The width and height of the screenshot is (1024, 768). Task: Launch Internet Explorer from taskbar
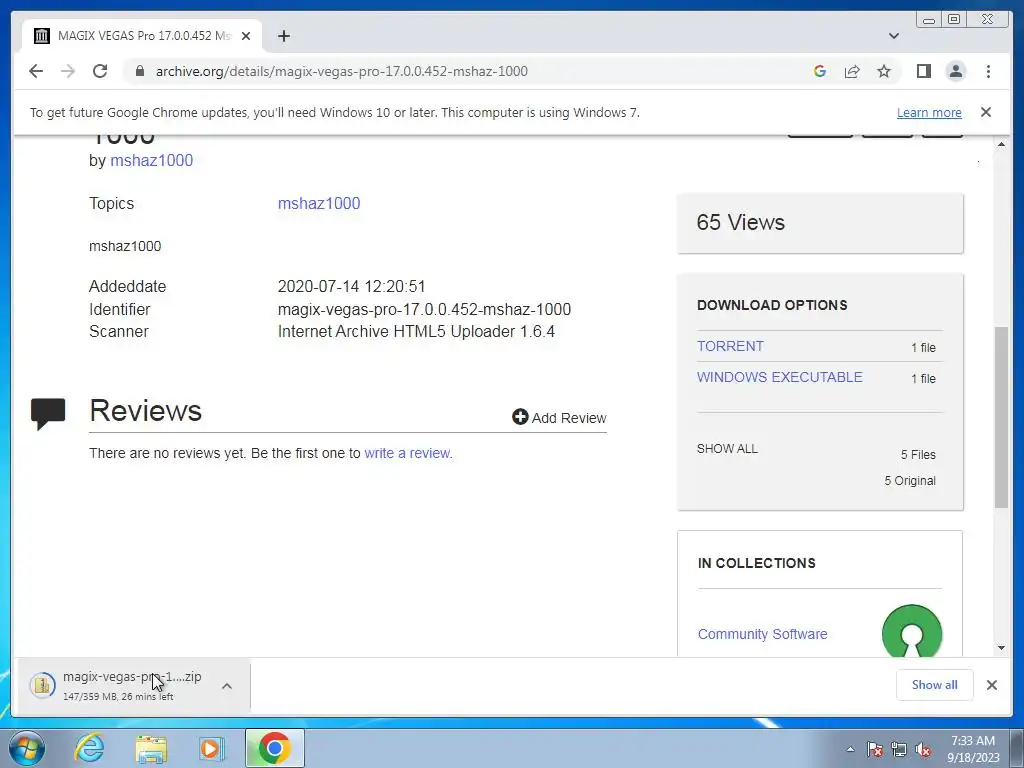pos(89,748)
